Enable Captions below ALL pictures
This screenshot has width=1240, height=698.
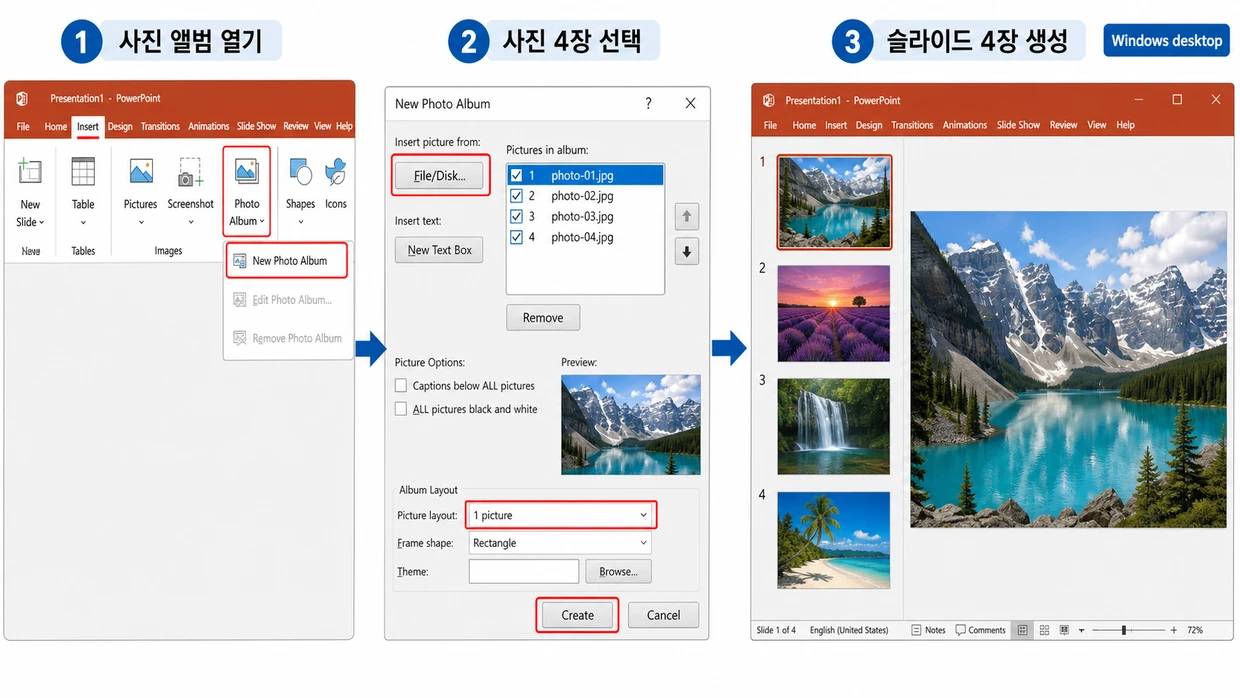401,385
